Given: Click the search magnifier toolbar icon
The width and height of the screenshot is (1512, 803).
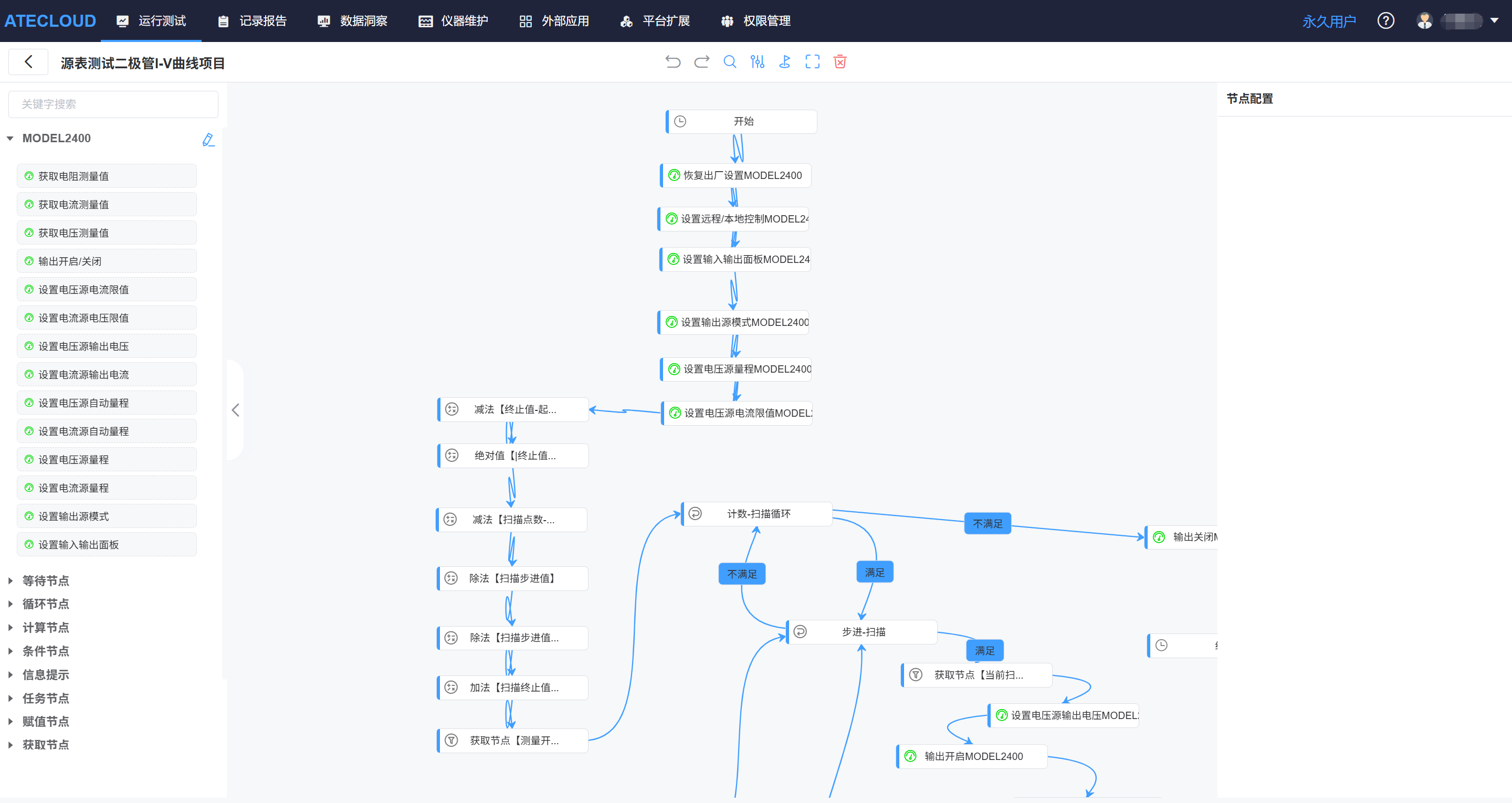Looking at the screenshot, I should click(730, 61).
